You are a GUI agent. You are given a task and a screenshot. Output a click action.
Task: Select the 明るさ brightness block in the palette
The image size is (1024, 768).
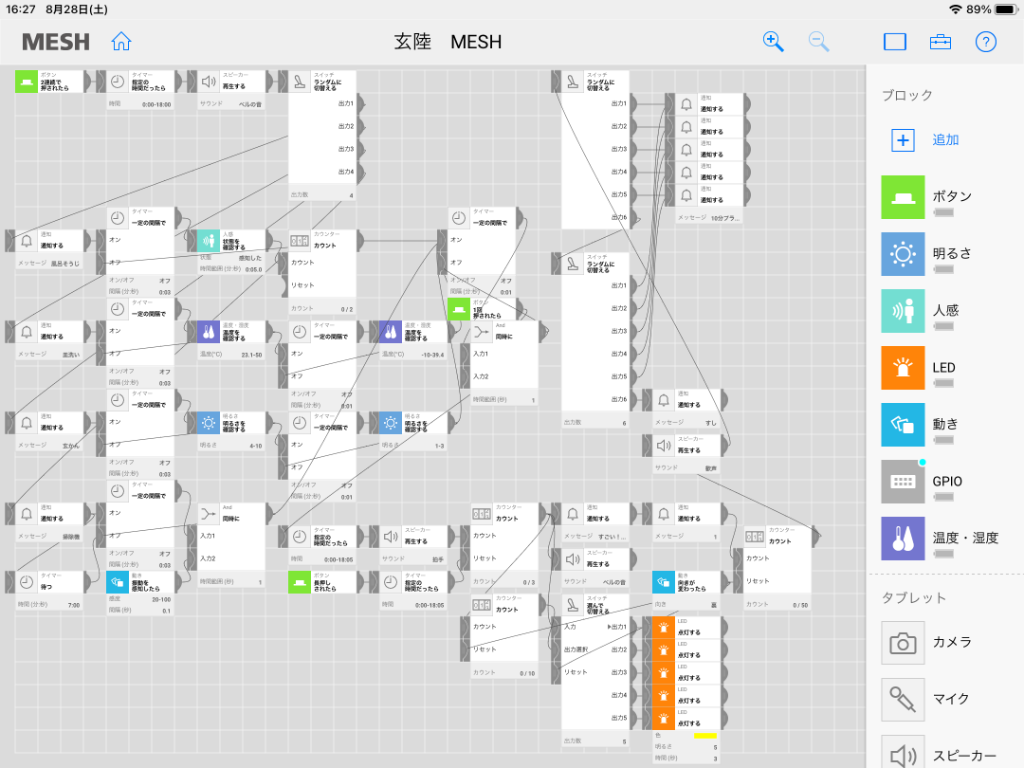click(903, 253)
